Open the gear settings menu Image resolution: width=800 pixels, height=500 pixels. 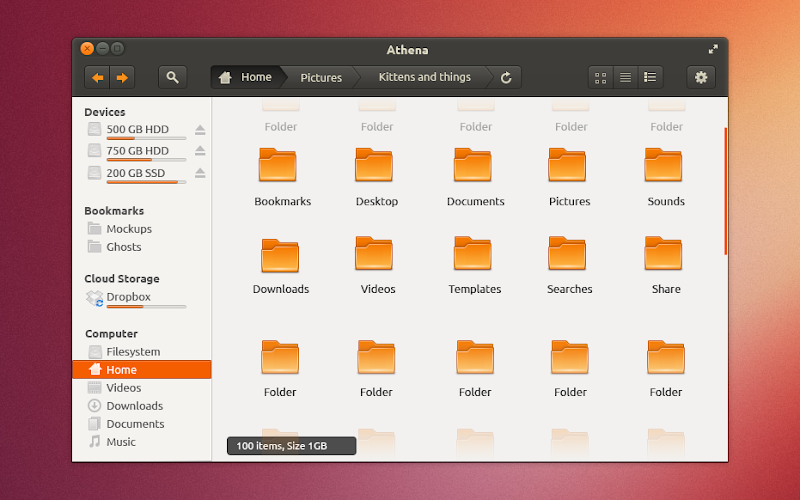click(x=701, y=77)
